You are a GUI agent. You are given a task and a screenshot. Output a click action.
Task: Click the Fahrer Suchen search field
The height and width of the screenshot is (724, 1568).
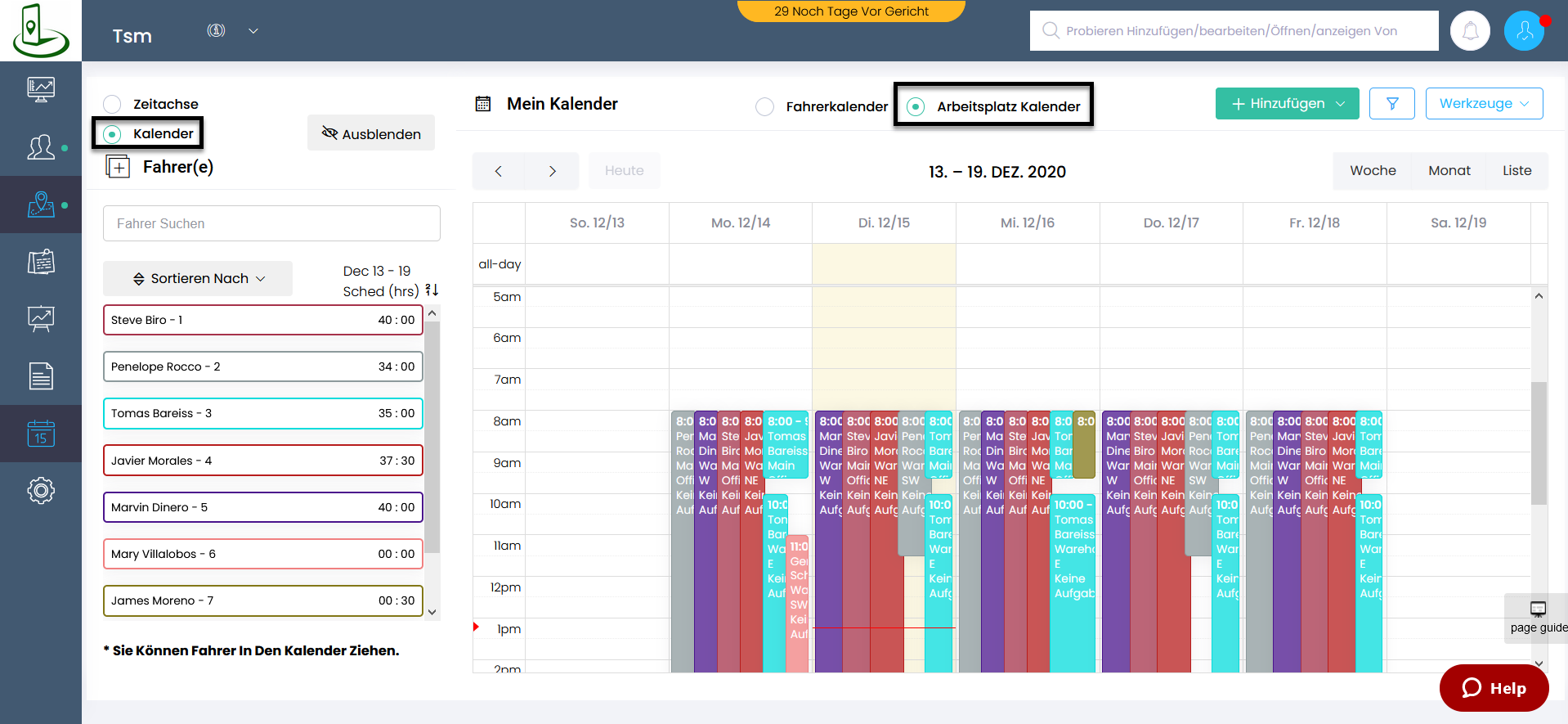coord(271,223)
